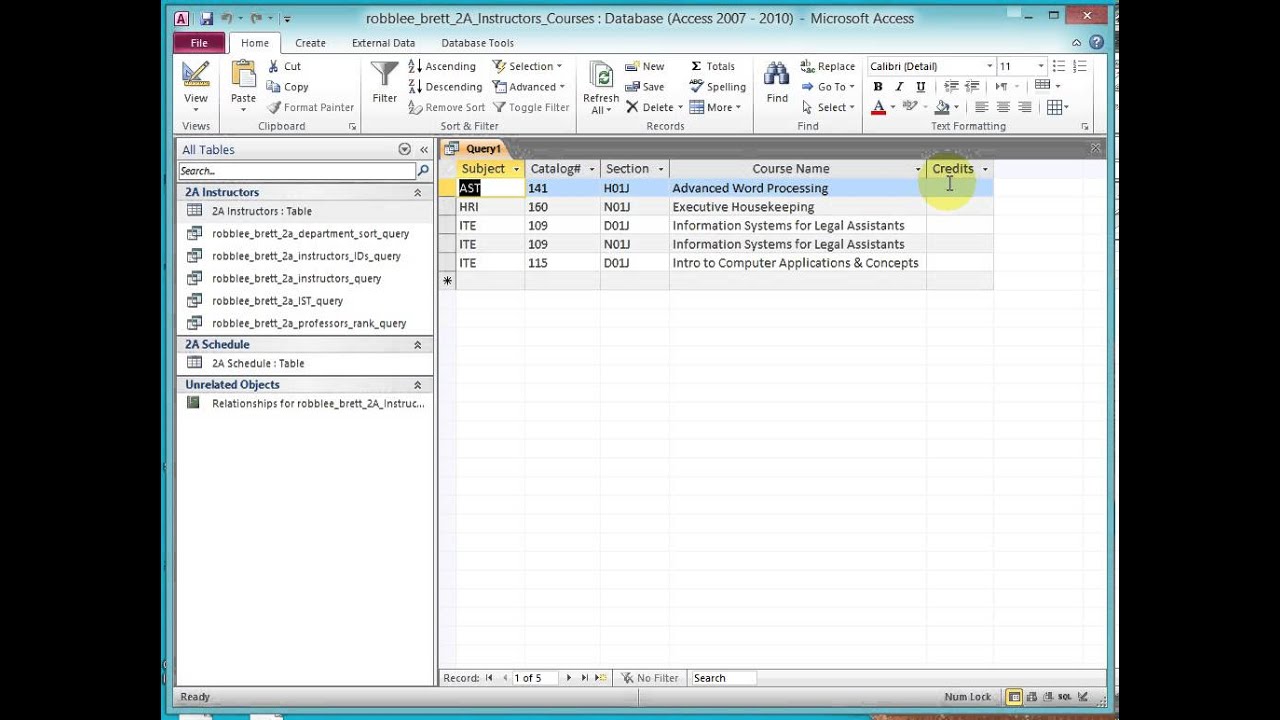
Task: Toggle Bold formatting
Action: [x=878, y=87]
